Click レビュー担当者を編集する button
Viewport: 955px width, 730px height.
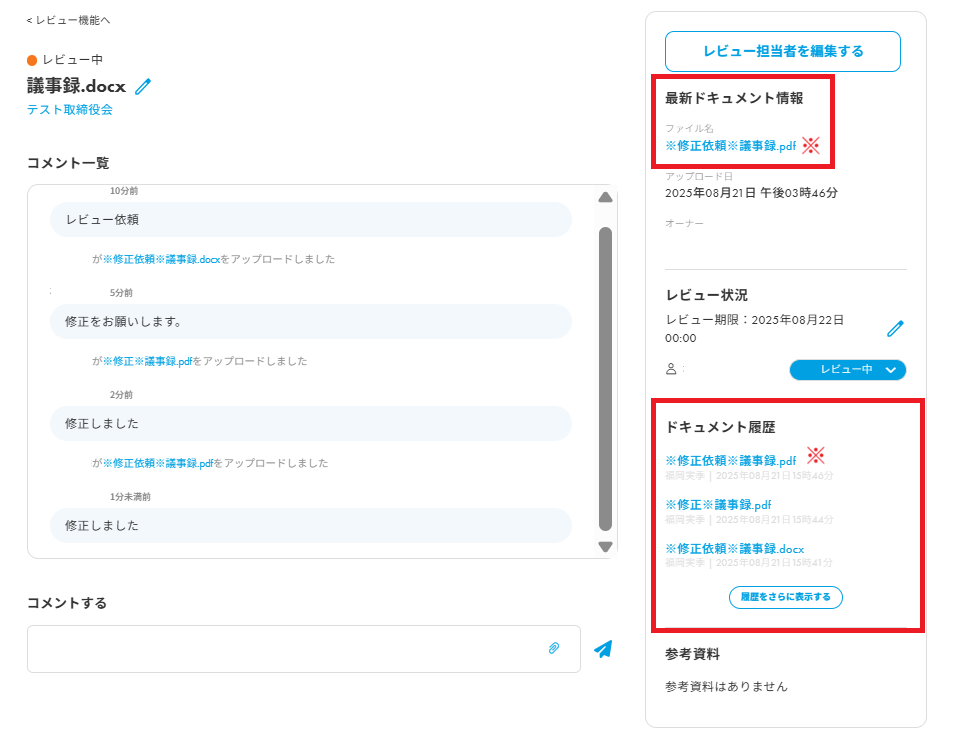[782, 51]
